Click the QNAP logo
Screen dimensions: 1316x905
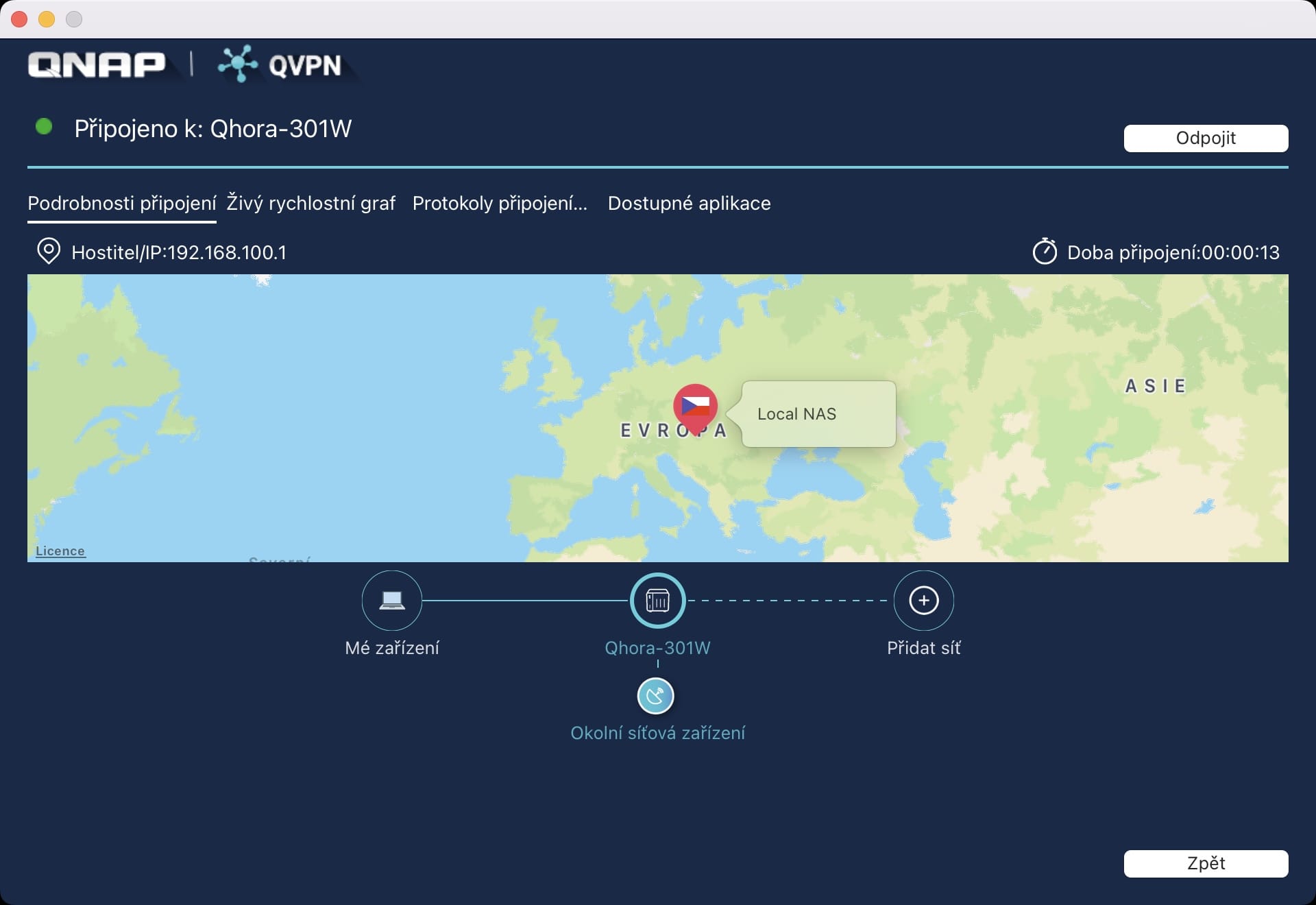click(97, 64)
